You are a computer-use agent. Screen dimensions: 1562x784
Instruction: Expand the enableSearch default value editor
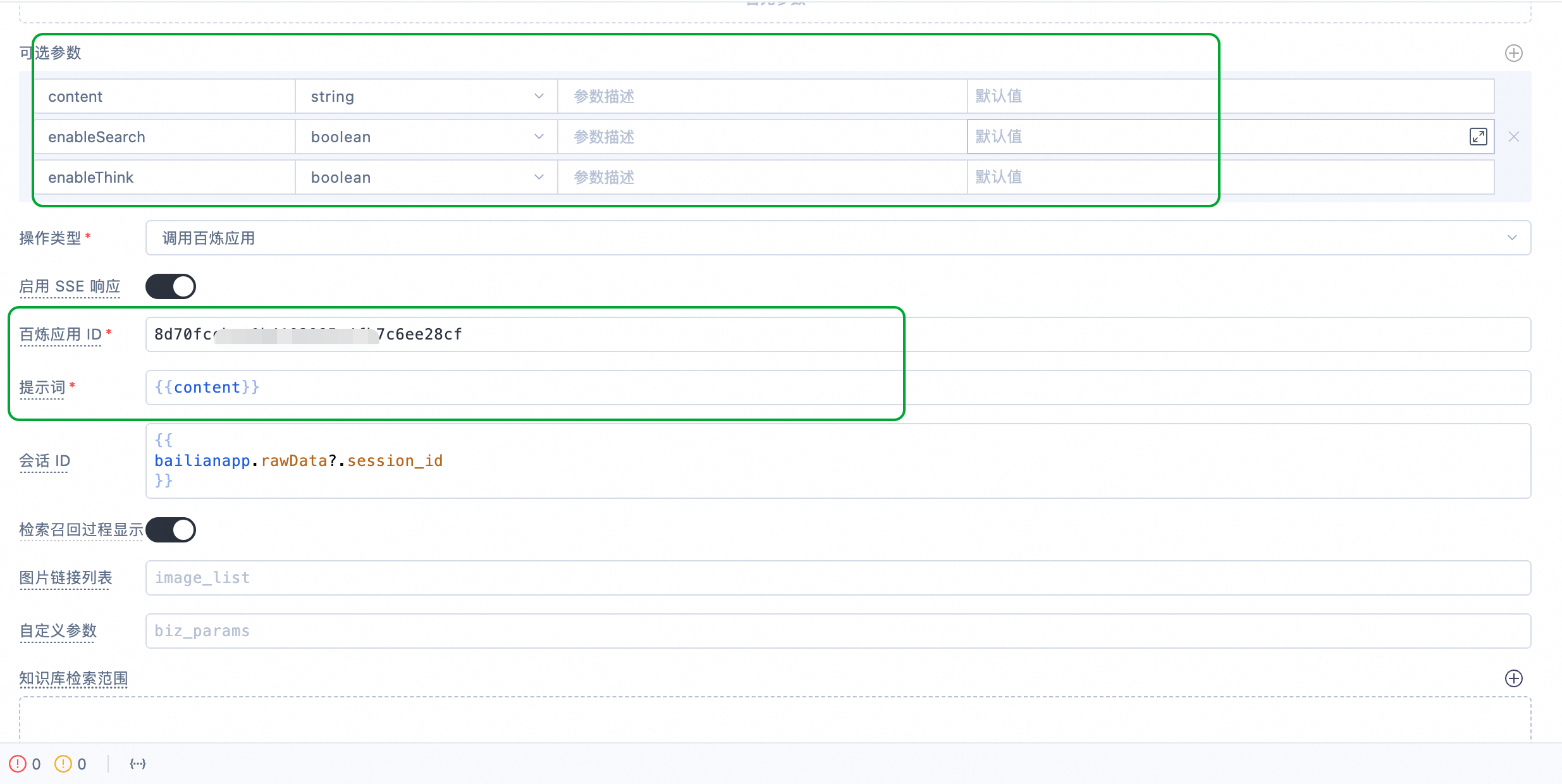tap(1478, 137)
